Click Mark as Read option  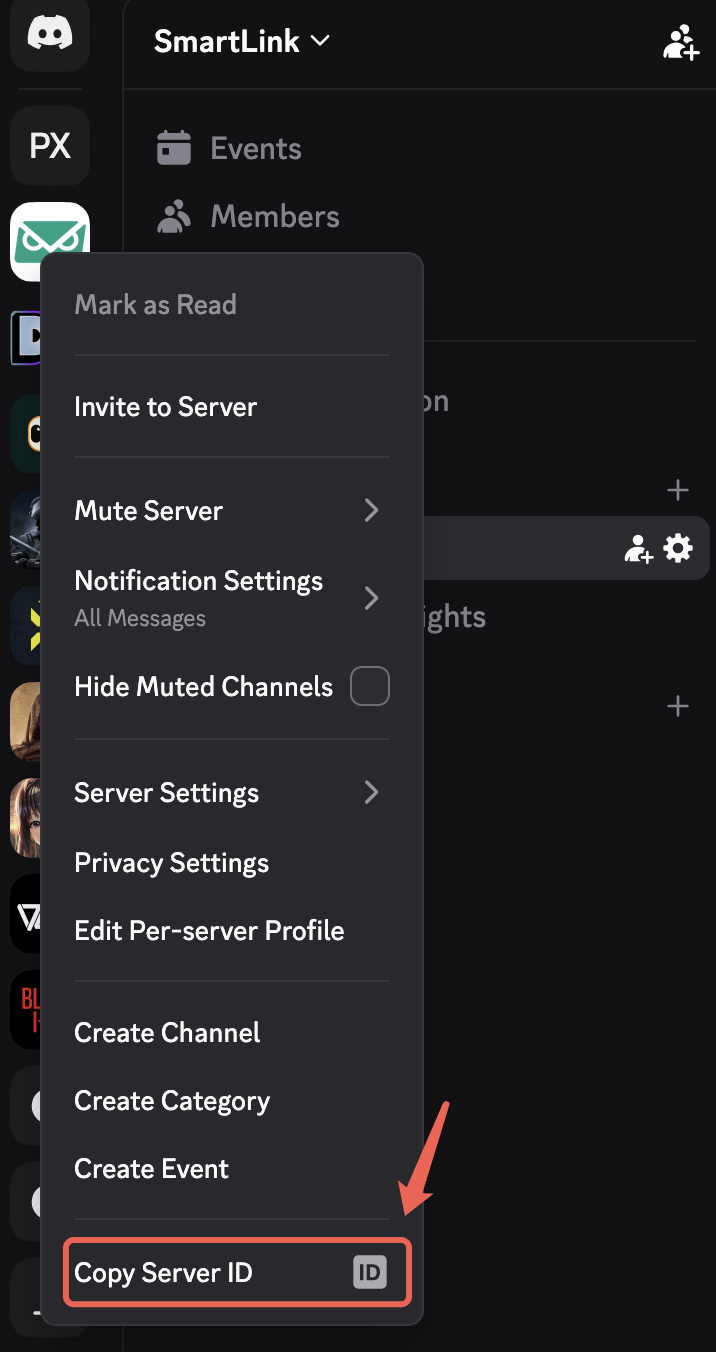pyautogui.click(x=155, y=305)
